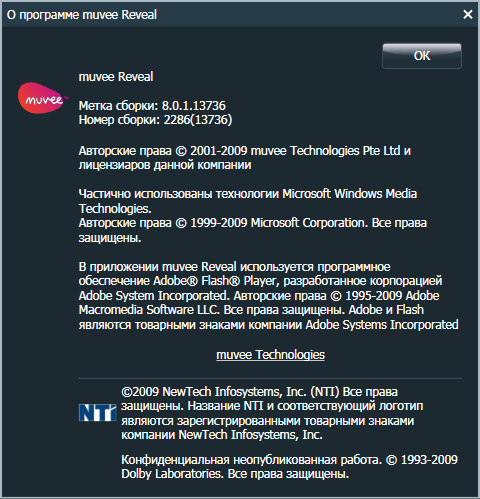Open the muvee Technologies link
Viewport: 480px width, 499px height.
[x=270, y=355]
